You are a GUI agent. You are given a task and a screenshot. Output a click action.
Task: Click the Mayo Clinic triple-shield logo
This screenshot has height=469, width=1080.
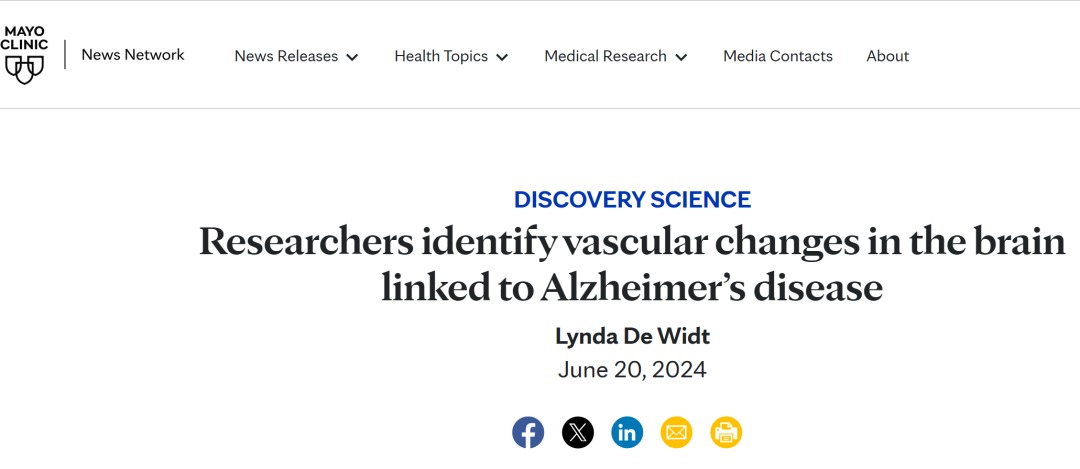coord(24,69)
